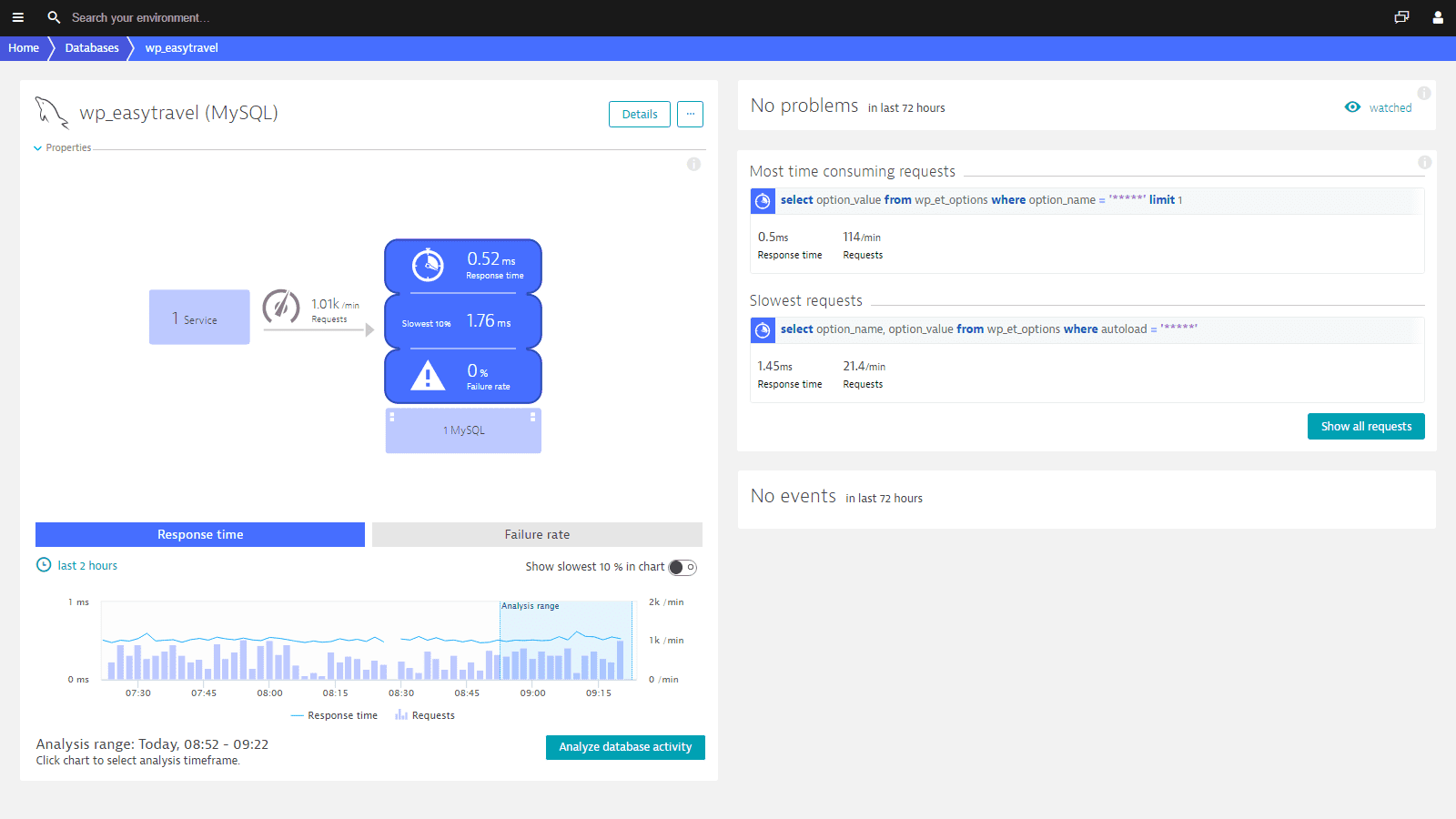Click Analyze database activity button

[625, 747]
